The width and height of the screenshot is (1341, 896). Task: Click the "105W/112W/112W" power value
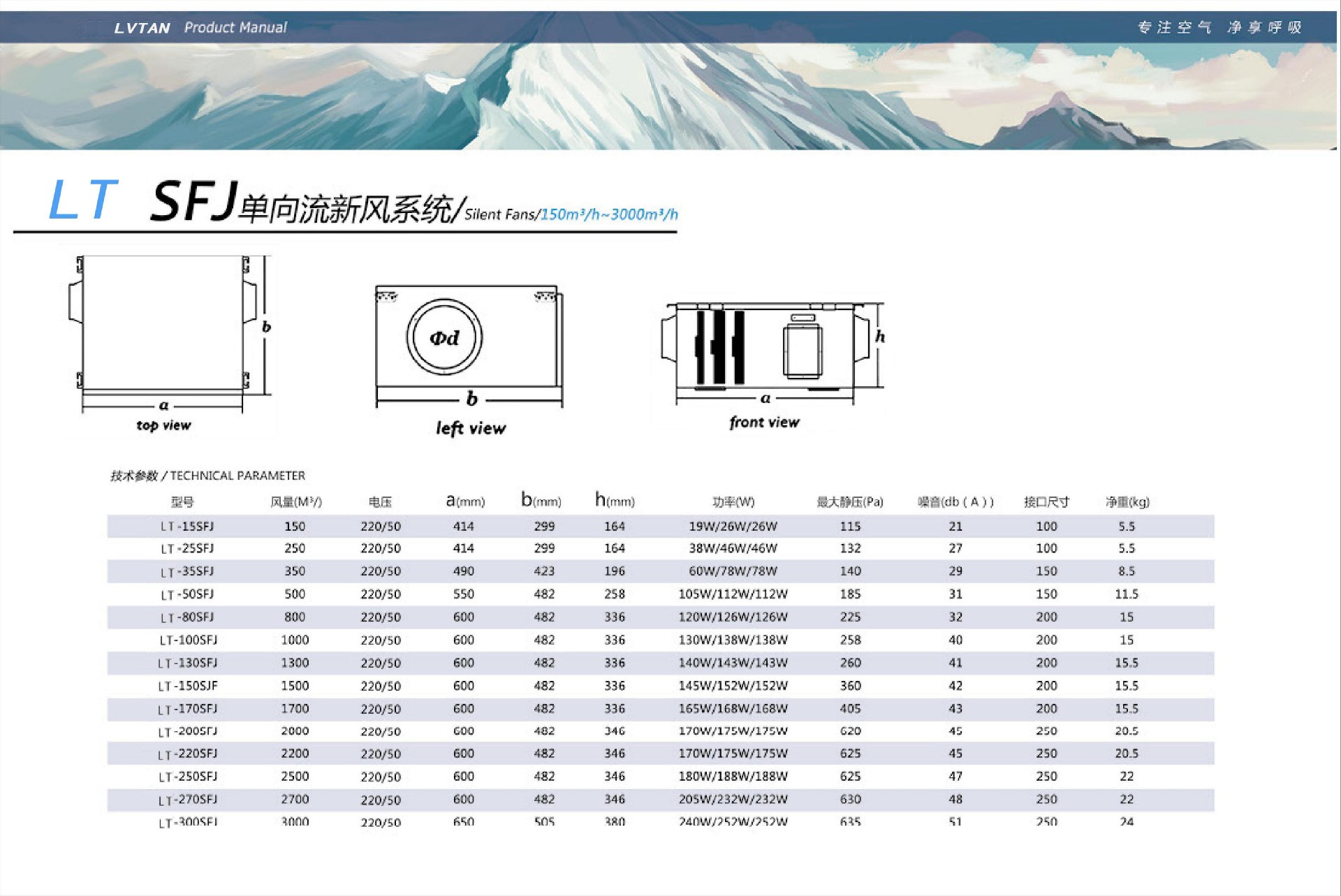tap(733, 594)
